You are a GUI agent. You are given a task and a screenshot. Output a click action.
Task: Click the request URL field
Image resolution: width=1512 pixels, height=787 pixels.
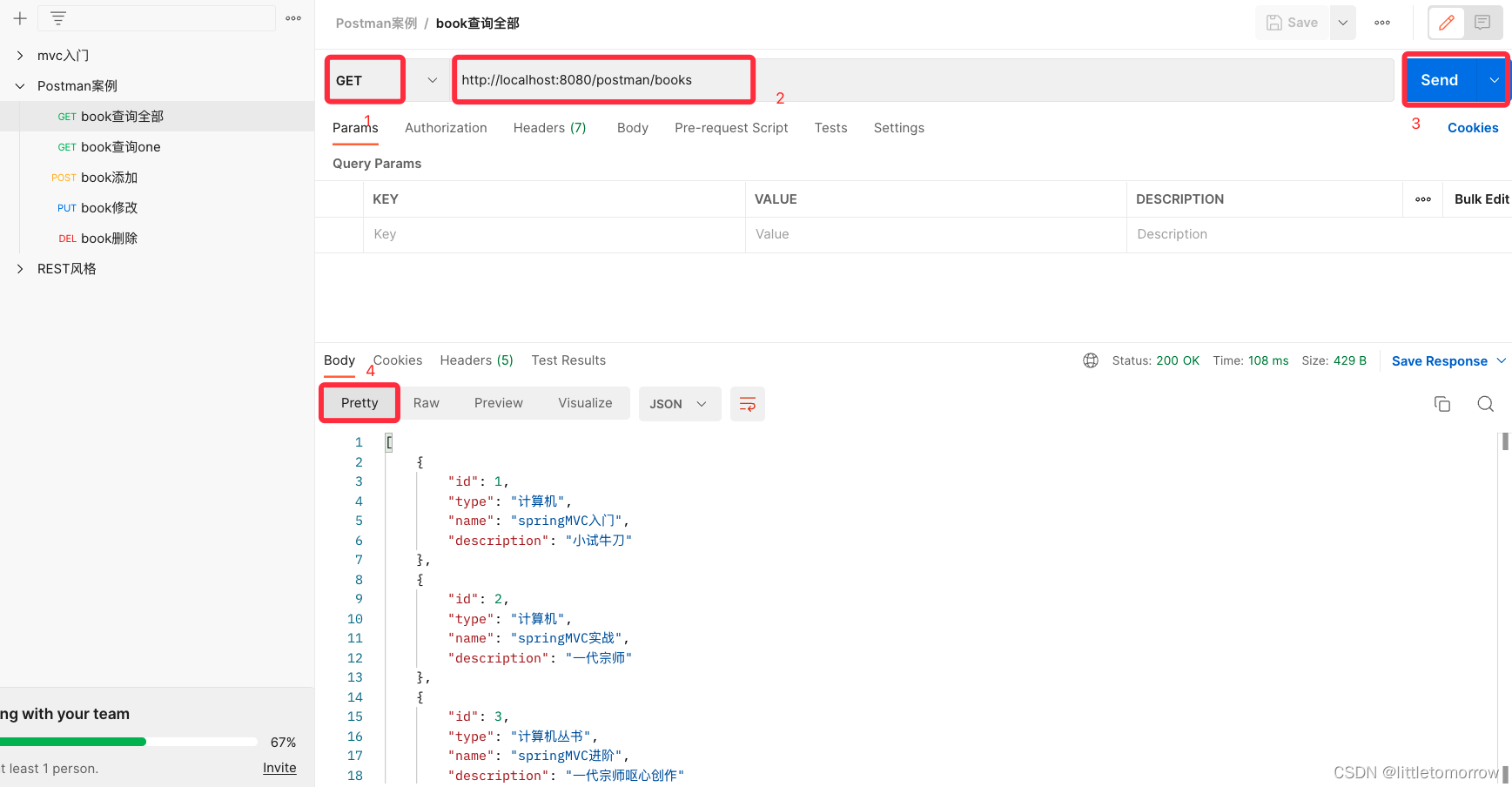click(924, 80)
